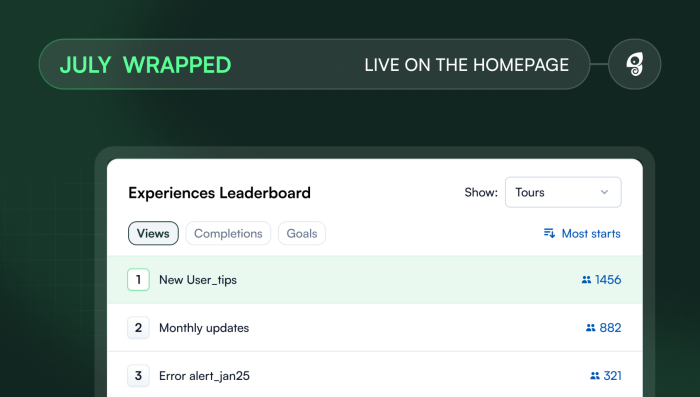Viewport: 700px width, 397px height.
Task: Open the Tours dropdown
Action: tap(563, 192)
